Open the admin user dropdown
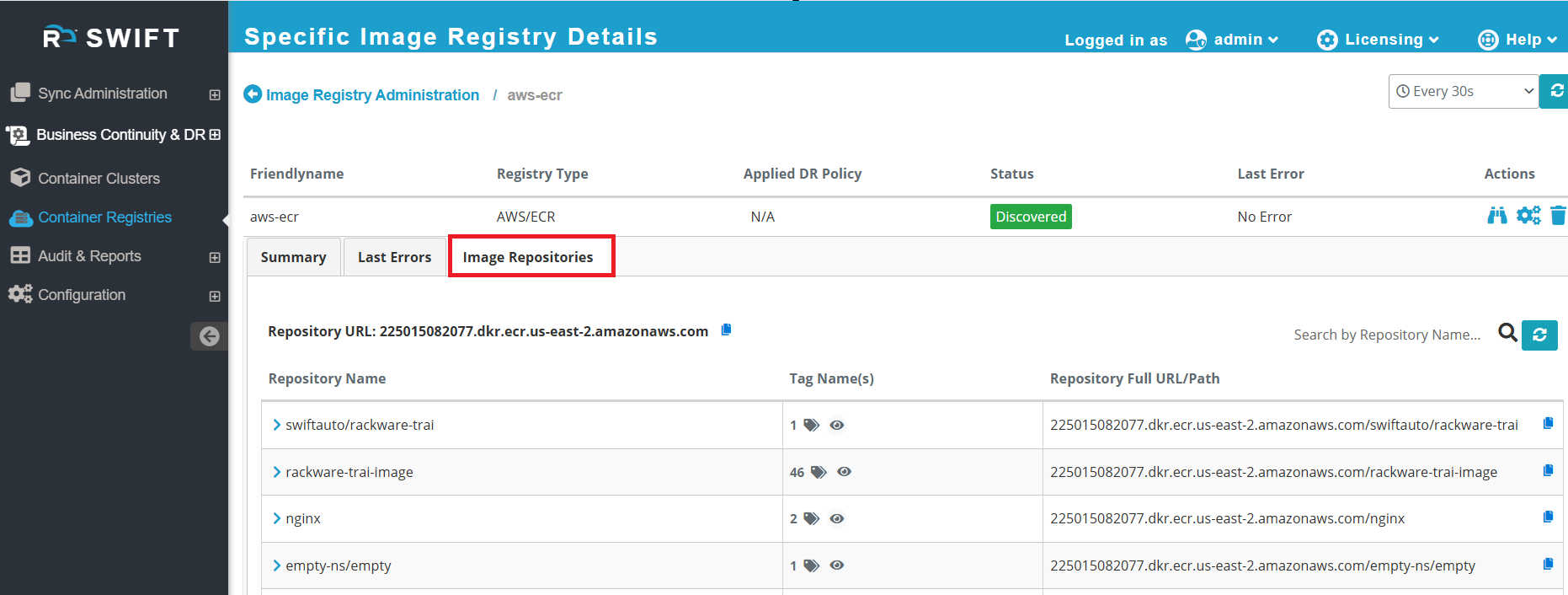The image size is (1568, 595). pos(1232,40)
